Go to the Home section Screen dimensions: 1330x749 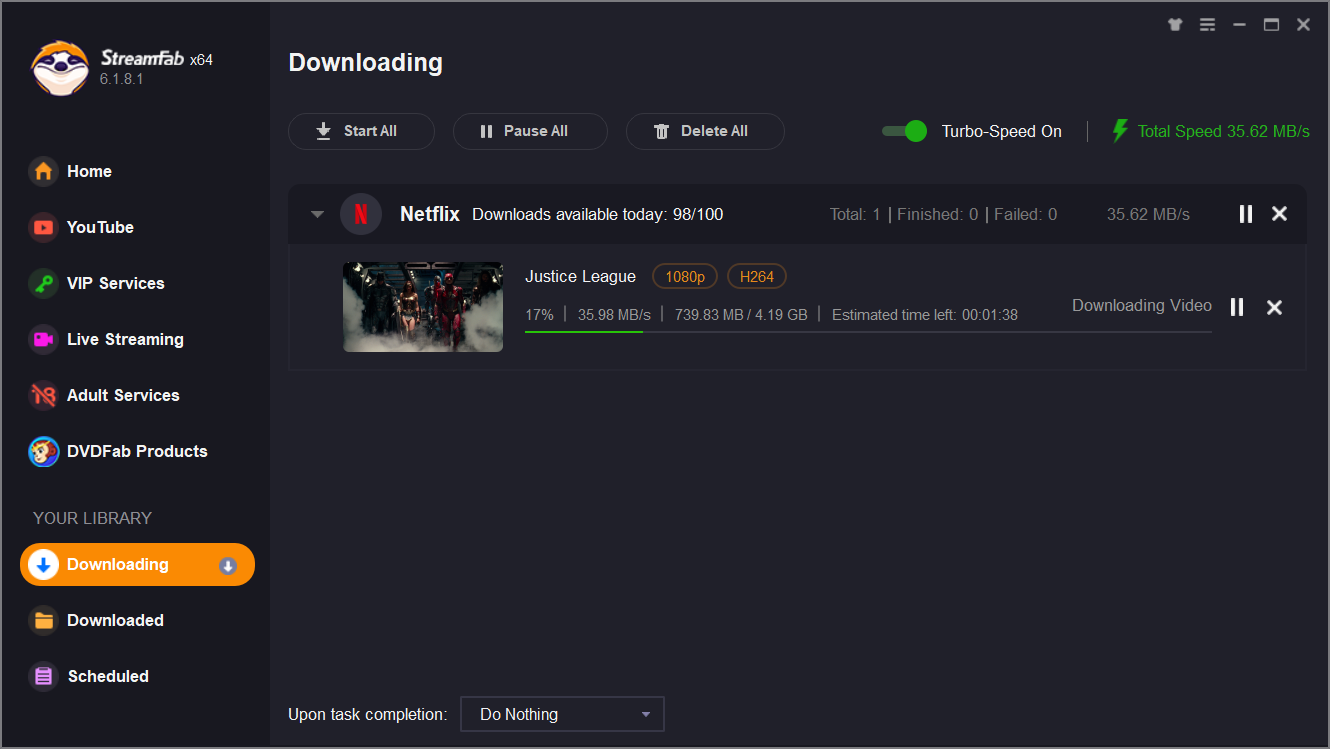(89, 171)
